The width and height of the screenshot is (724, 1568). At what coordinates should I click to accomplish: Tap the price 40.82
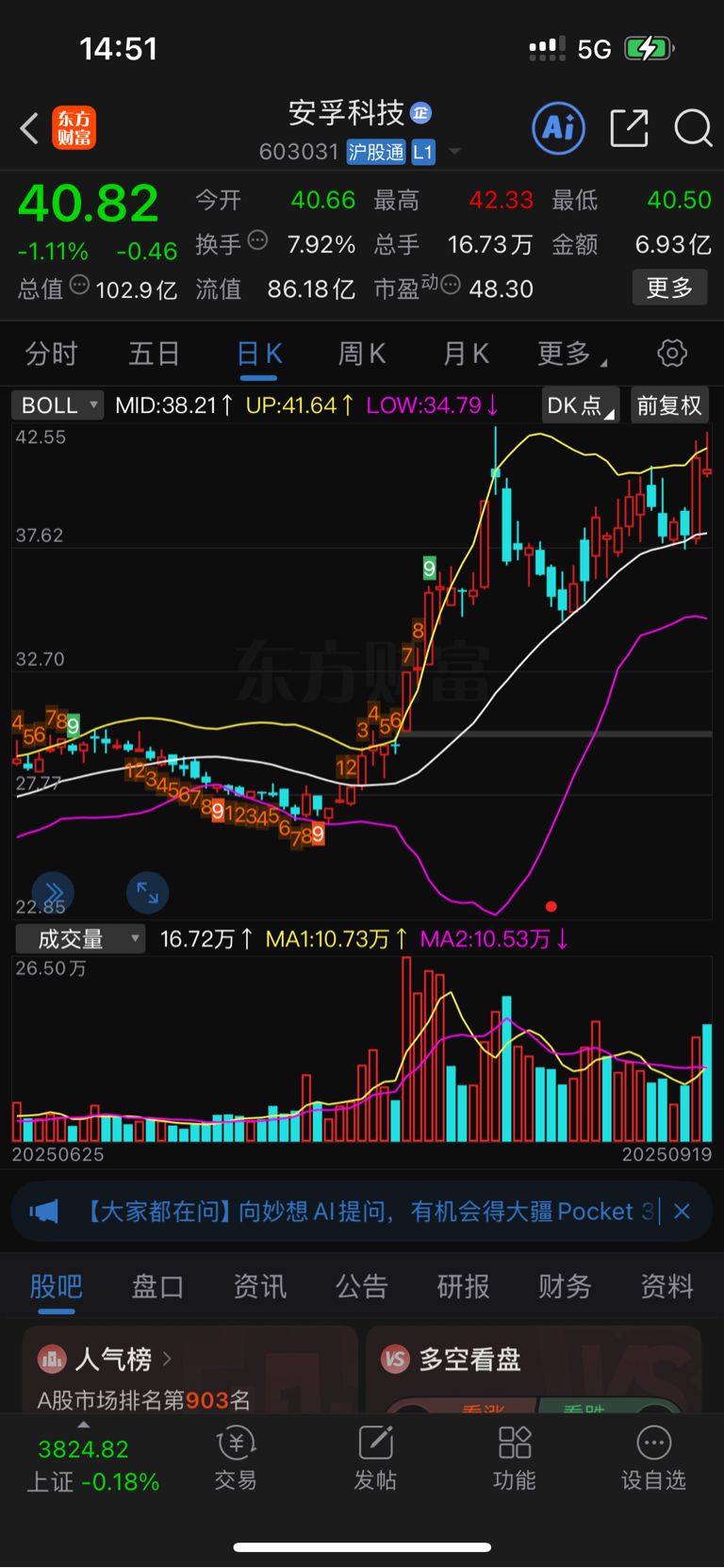click(x=89, y=204)
